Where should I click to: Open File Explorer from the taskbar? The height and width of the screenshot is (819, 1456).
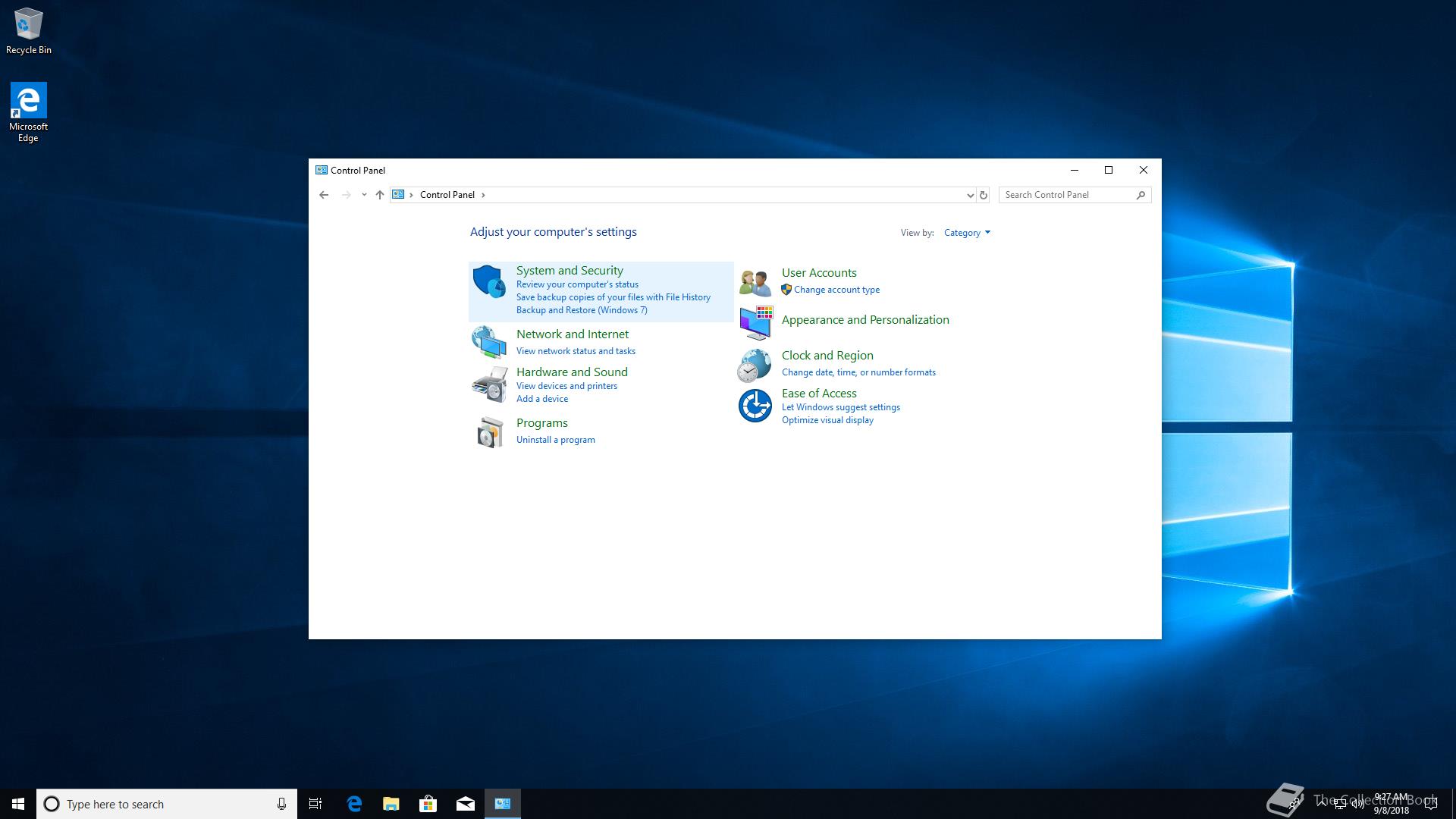[391, 804]
